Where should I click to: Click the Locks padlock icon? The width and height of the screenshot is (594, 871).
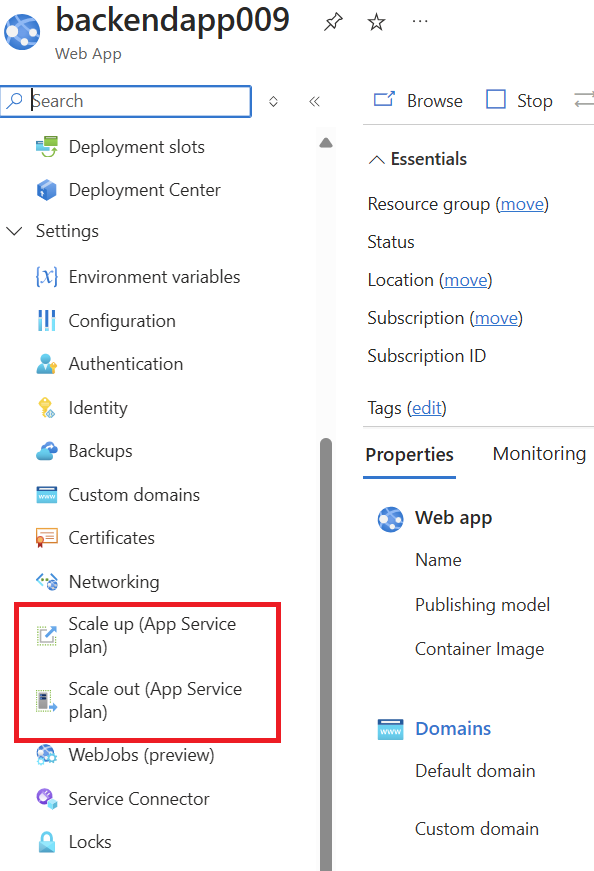[x=47, y=842]
